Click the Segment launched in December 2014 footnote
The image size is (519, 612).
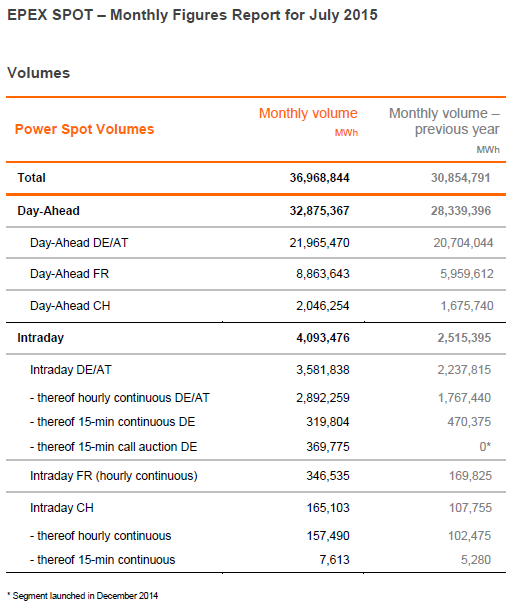(x=82, y=596)
